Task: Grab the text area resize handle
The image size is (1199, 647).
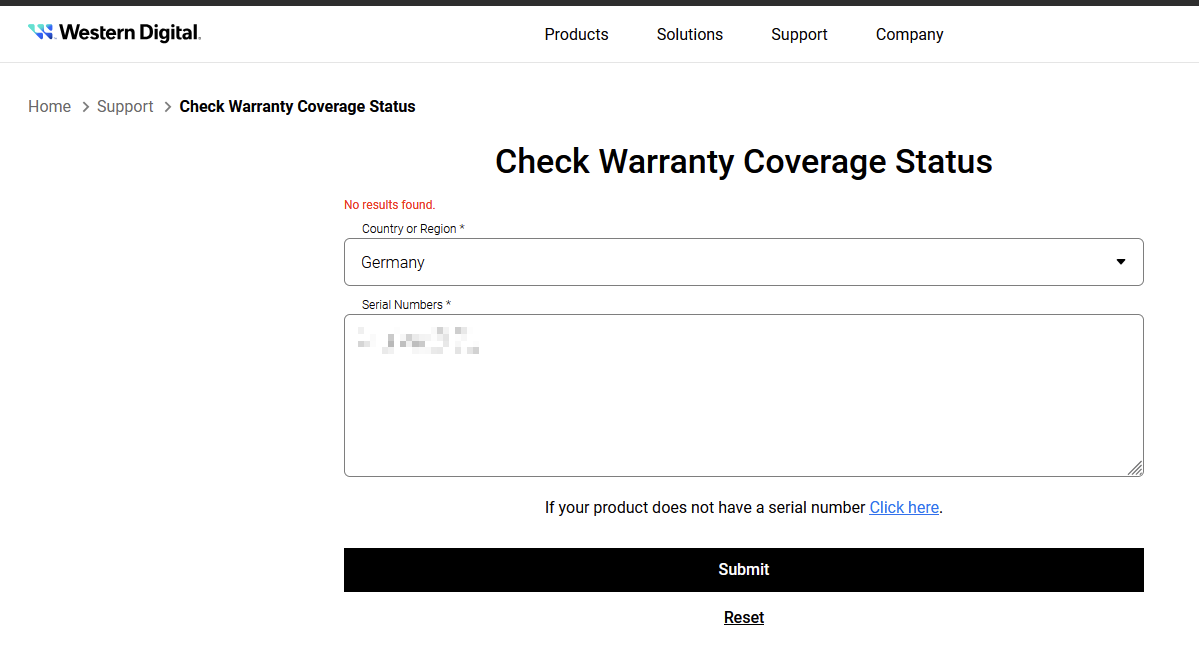Action: click(1136, 468)
